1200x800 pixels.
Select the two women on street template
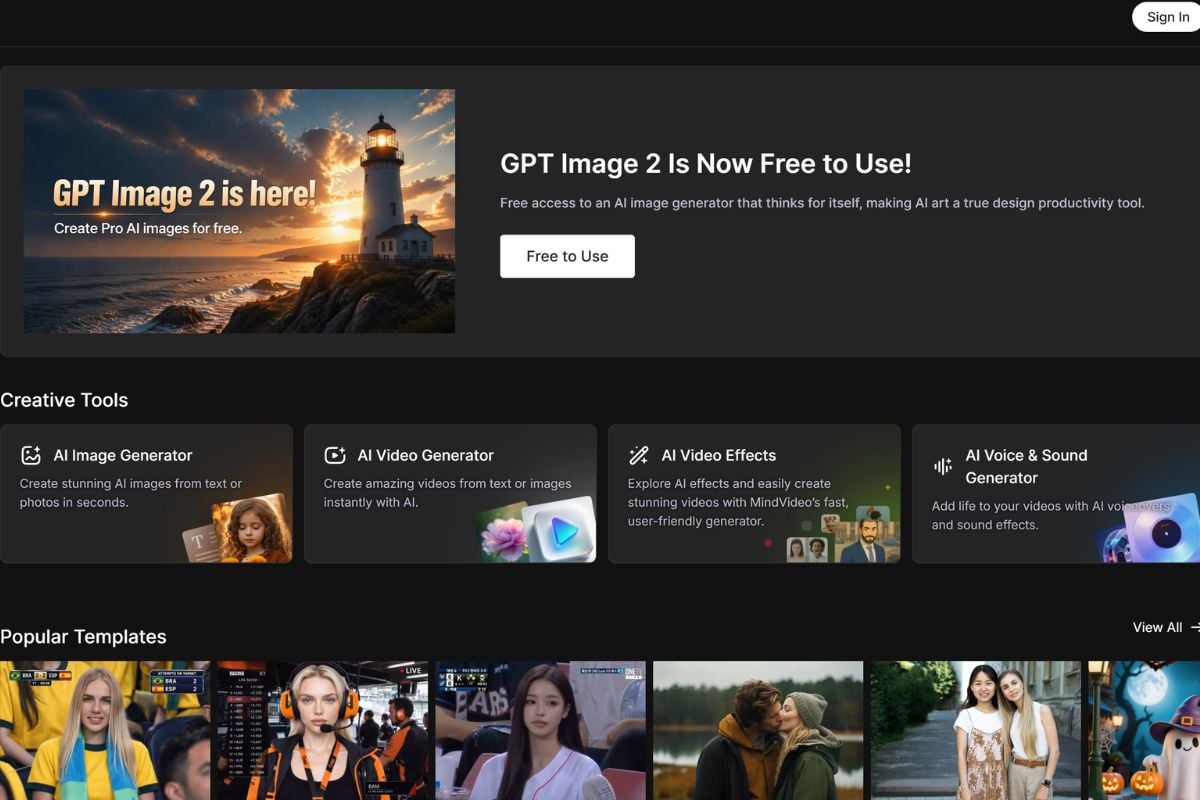(x=976, y=730)
